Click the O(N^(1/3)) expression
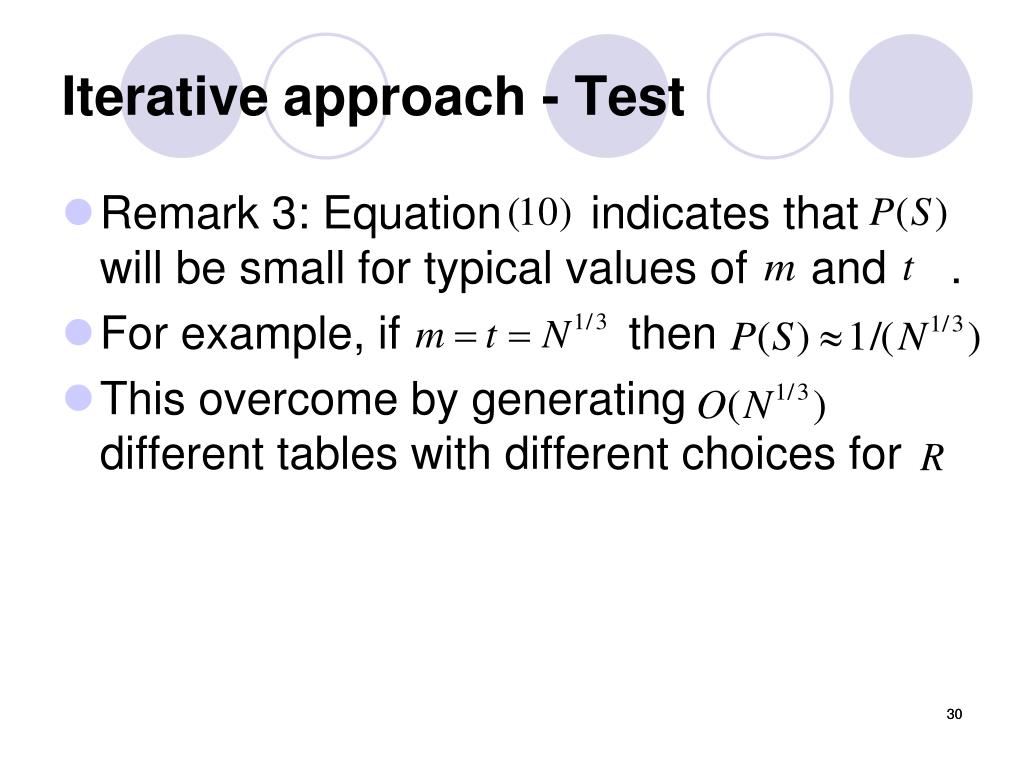Viewport: 1024px width, 768px height. click(x=761, y=404)
